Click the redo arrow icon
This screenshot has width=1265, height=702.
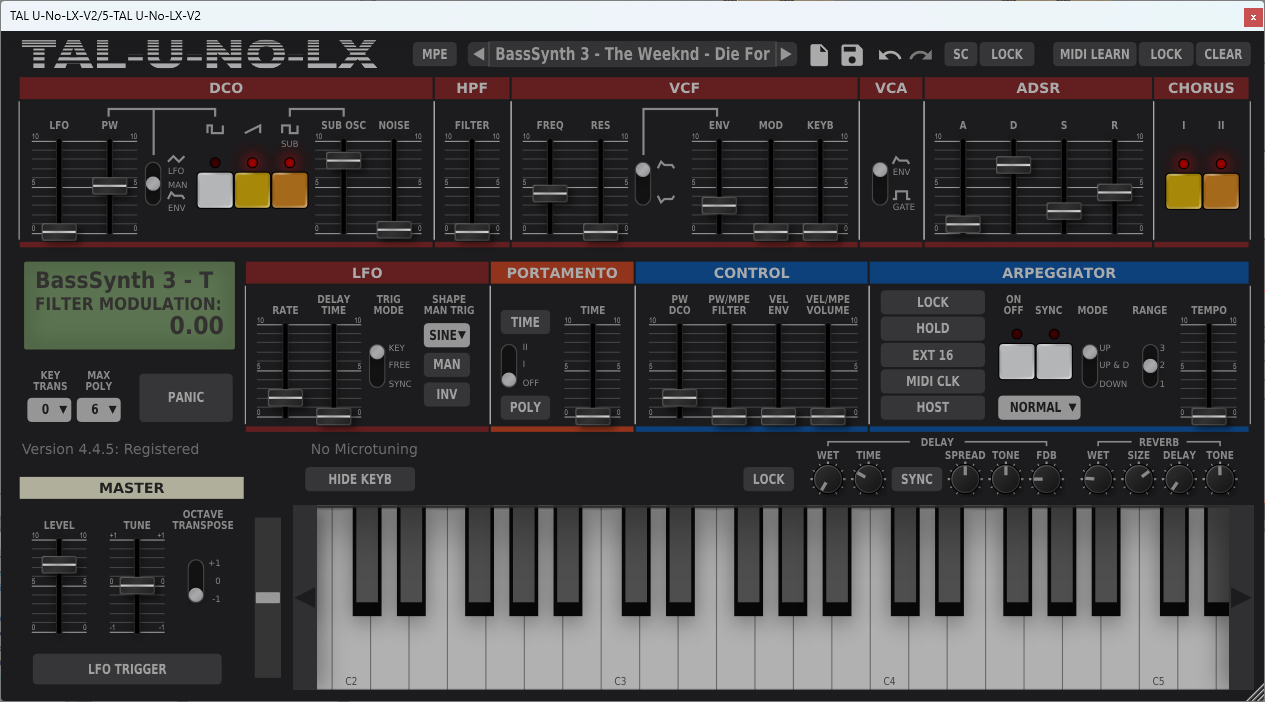[x=921, y=55]
